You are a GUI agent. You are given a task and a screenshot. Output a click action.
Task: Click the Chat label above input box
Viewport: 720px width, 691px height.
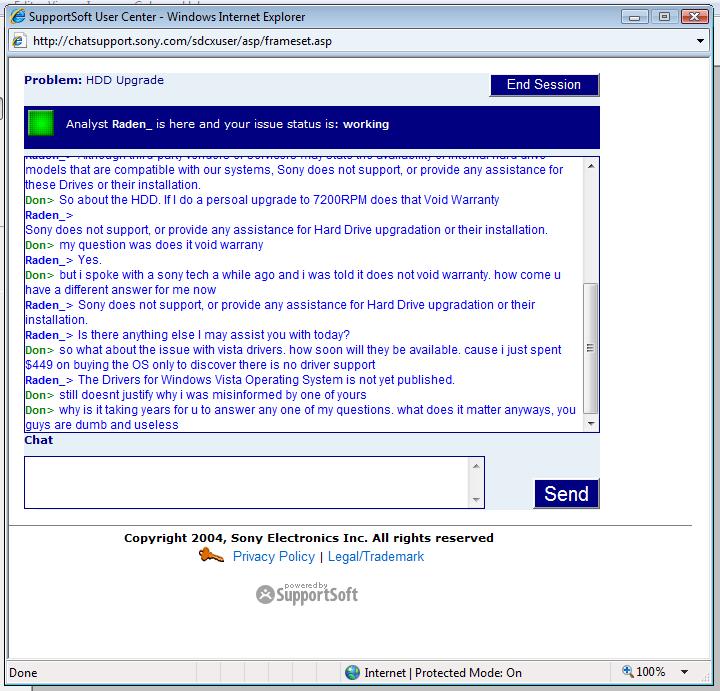[39, 440]
